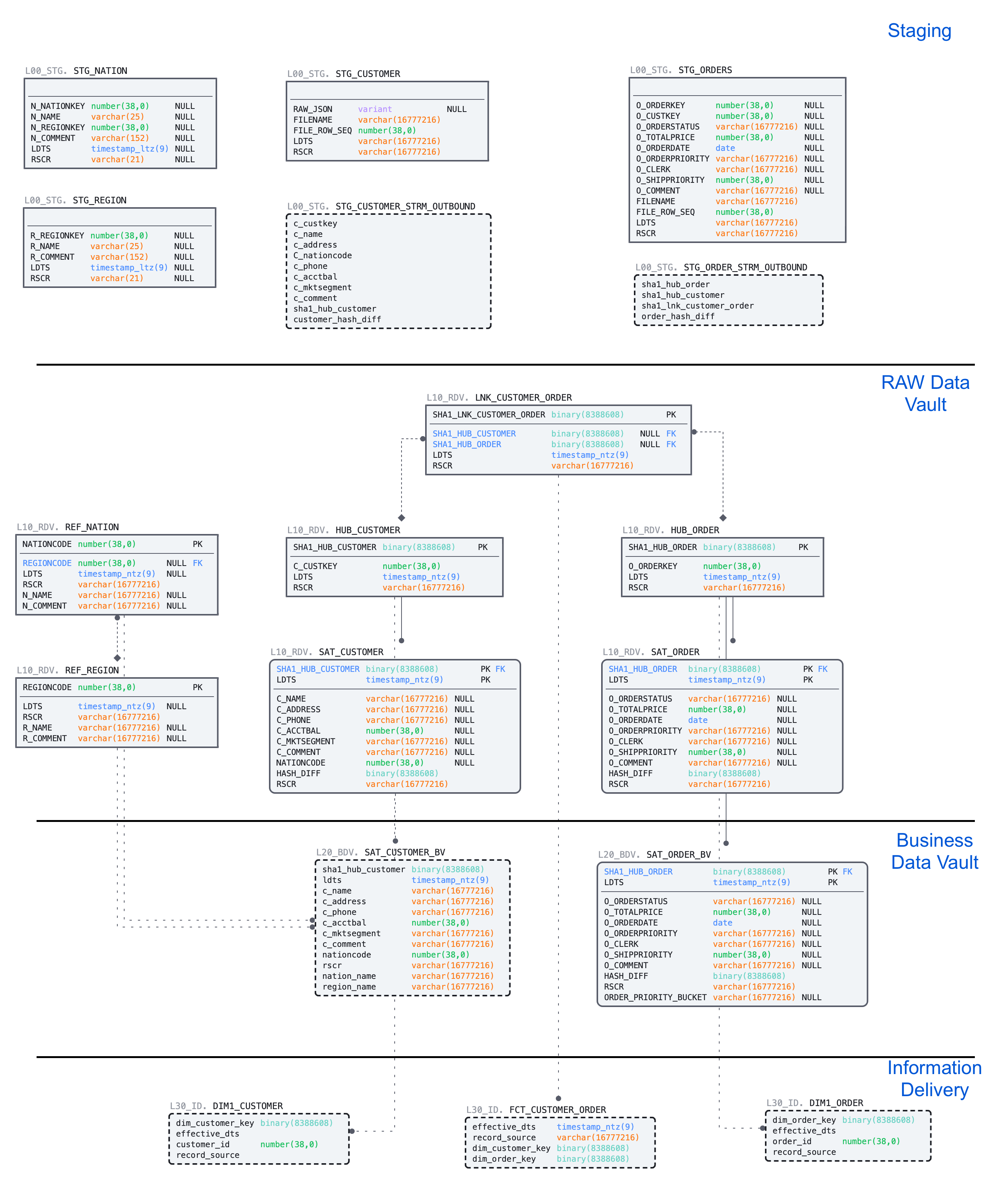This screenshot has height=1199, width=1008.
Task: Click circle connector above SAT_CUSTOMER table
Action: click(402, 640)
